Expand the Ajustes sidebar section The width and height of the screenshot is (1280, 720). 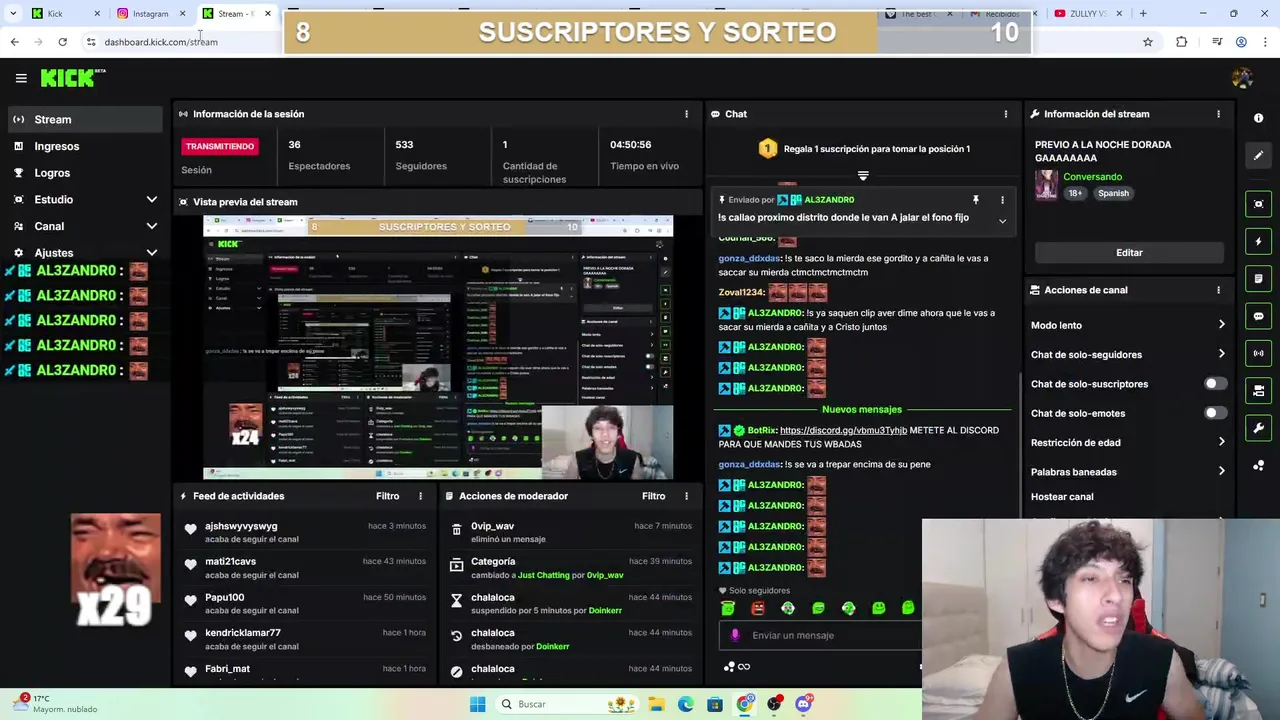coord(152,253)
